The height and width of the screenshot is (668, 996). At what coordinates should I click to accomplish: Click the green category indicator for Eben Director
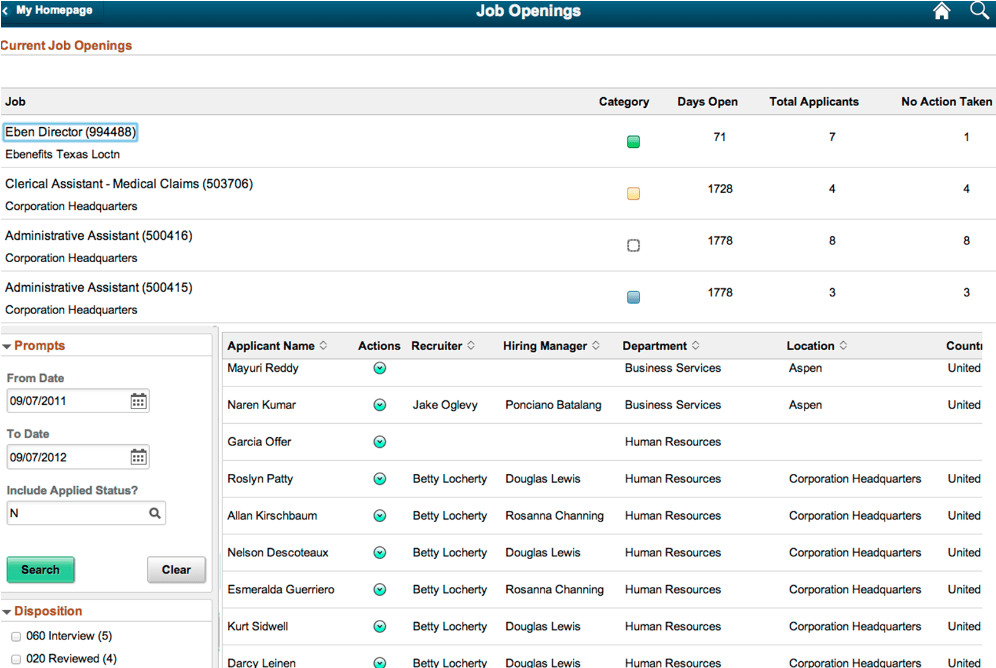[633, 141]
